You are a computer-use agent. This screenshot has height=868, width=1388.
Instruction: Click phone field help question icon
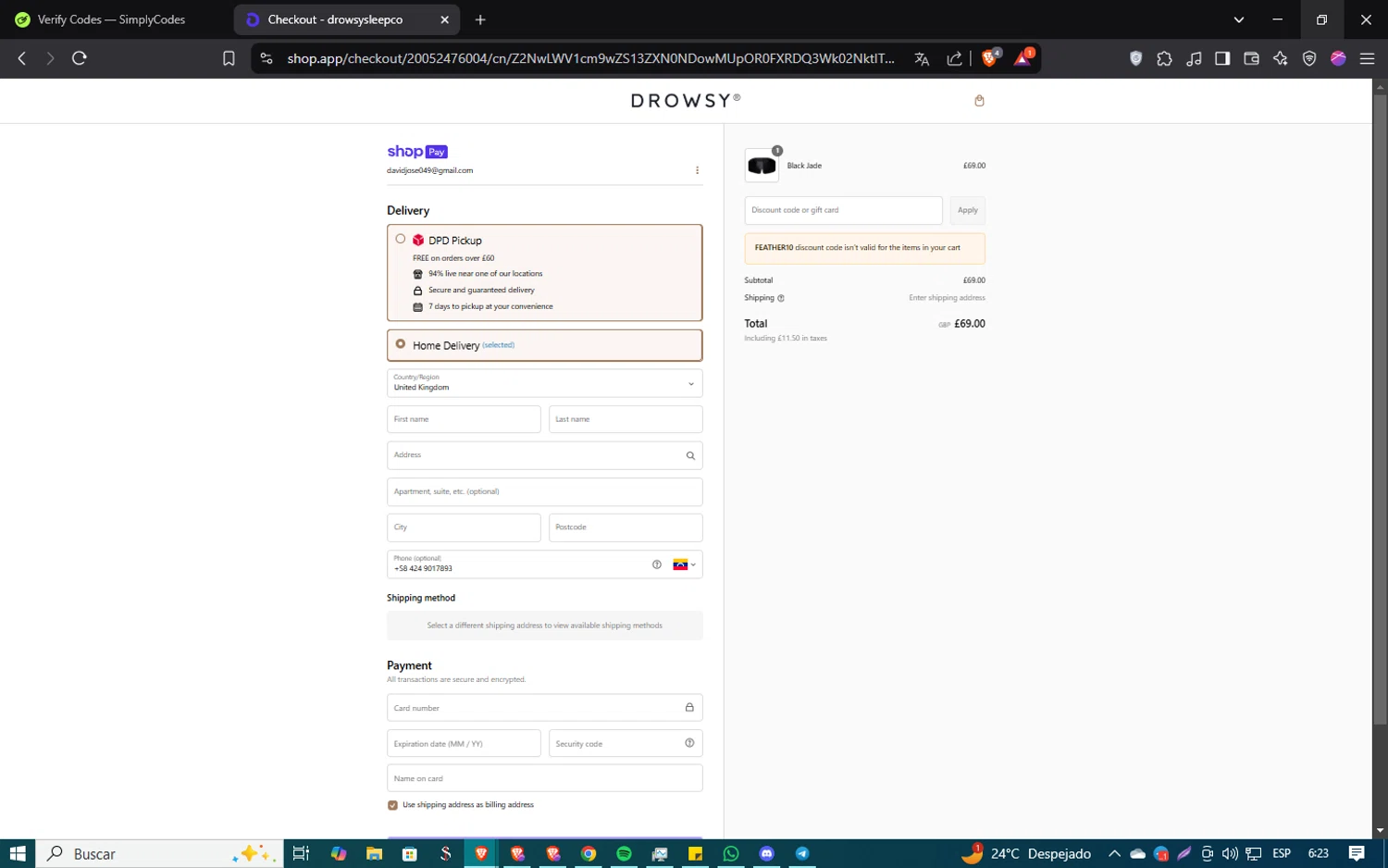click(x=657, y=564)
